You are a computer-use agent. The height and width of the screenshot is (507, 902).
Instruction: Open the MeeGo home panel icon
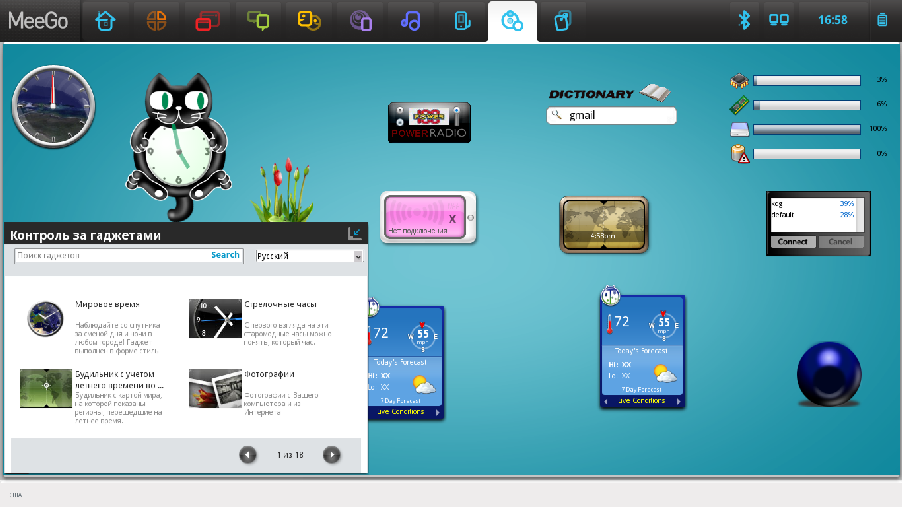106,20
